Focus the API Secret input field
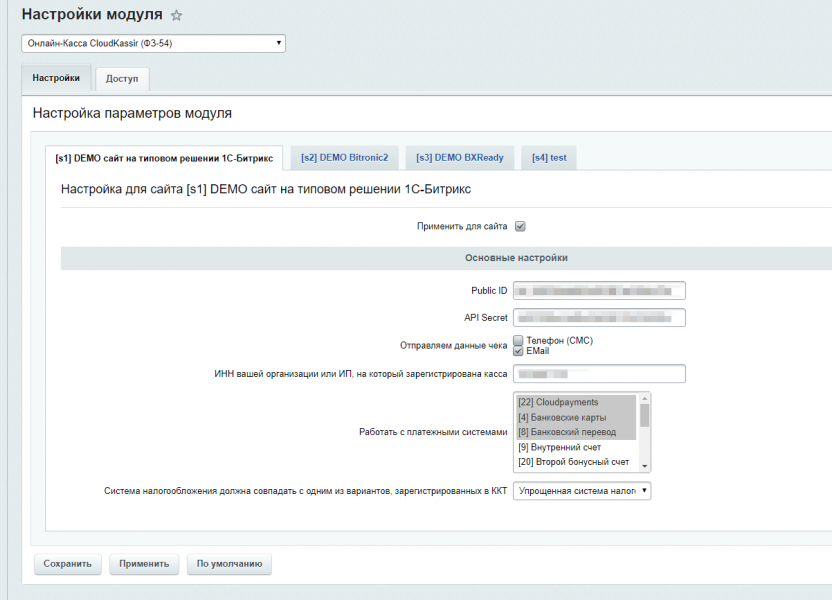The width and height of the screenshot is (832, 600). pos(599,318)
